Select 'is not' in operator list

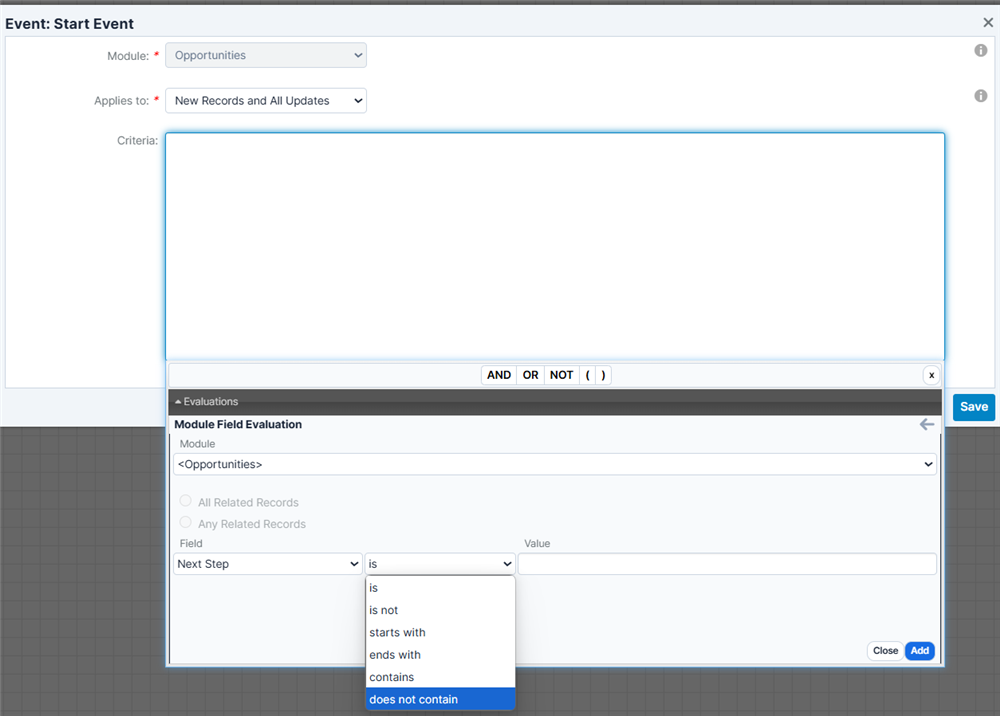(440, 610)
